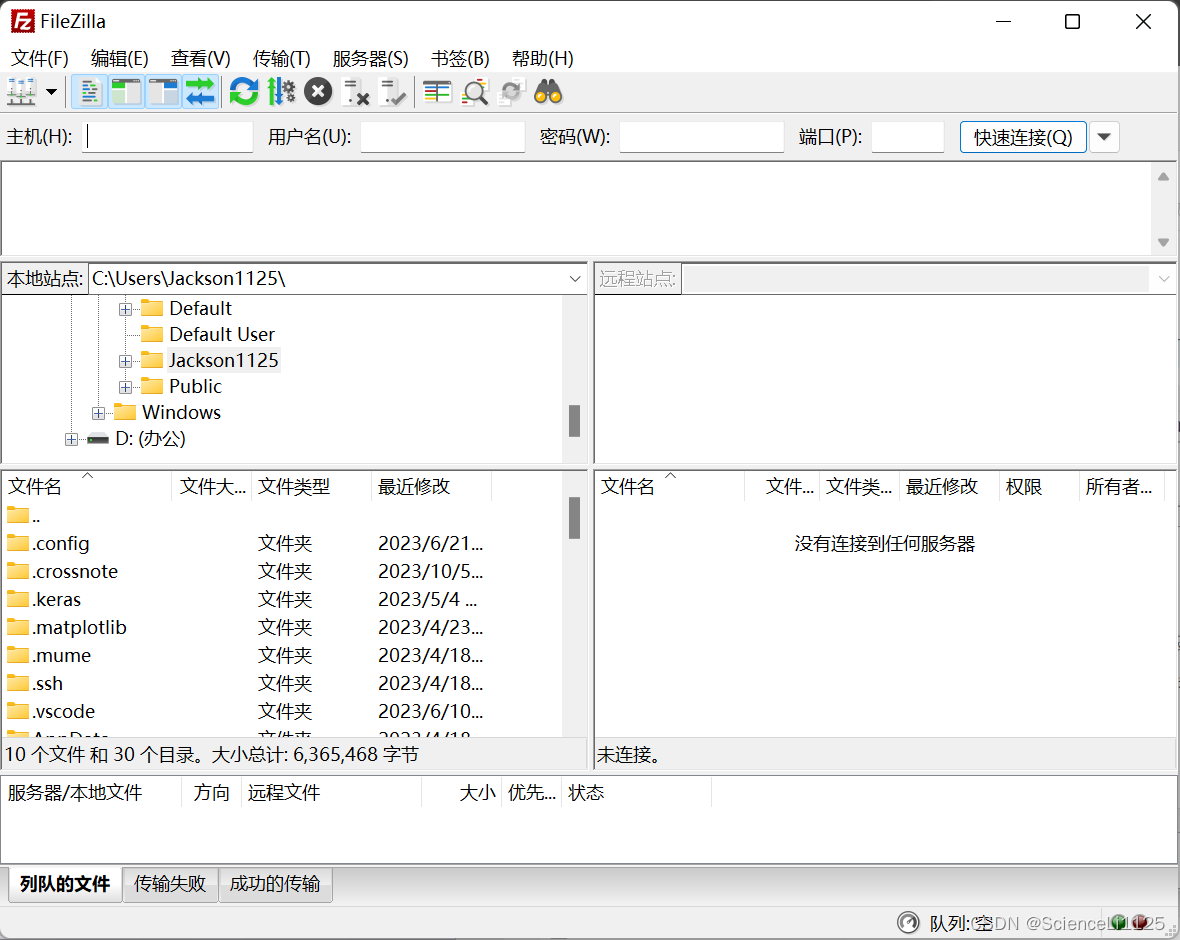Screen dimensions: 1180x940
Task: Expand the Public folder node
Action: point(126,387)
